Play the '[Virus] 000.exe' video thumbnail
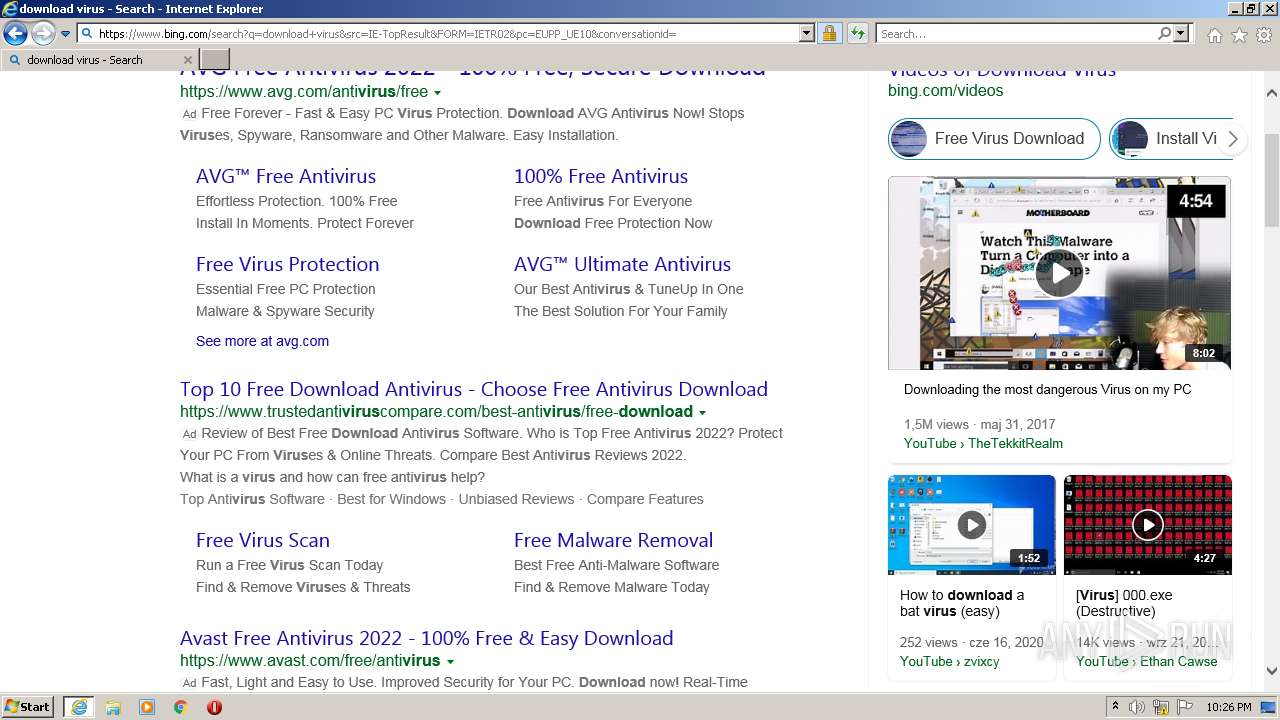The width and height of the screenshot is (1280, 720). (x=1147, y=525)
